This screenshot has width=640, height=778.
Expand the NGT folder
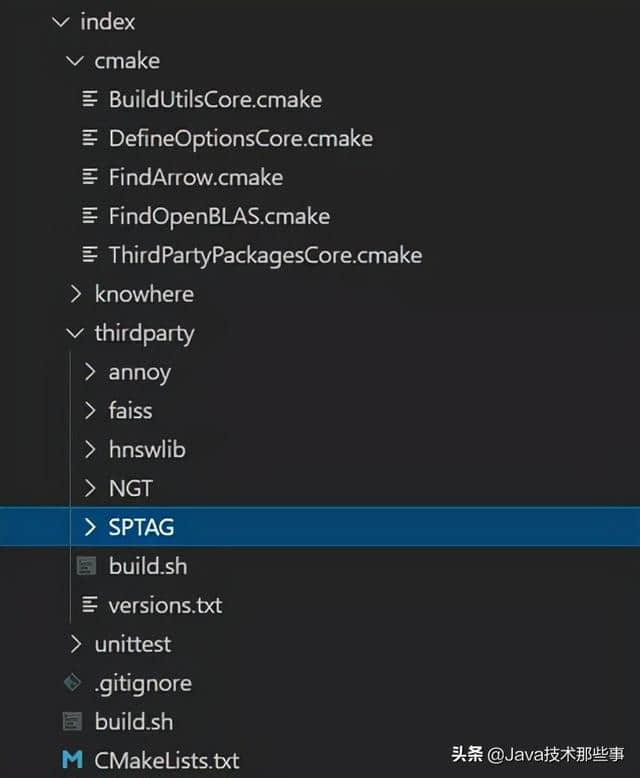pyautogui.click(x=91, y=488)
